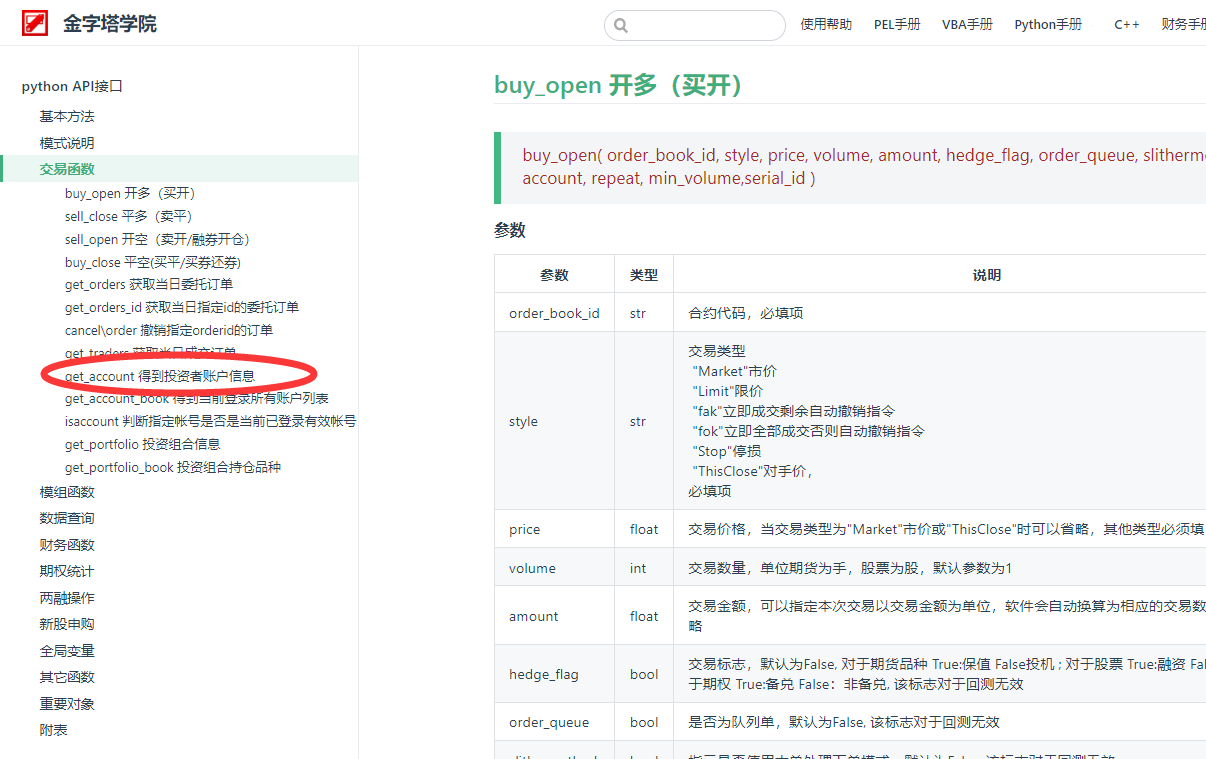Image resolution: width=1206 pixels, height=759 pixels.
Task: Click the "fok"立即全部成交否则自动撤销指令 line
Action: 808,431
